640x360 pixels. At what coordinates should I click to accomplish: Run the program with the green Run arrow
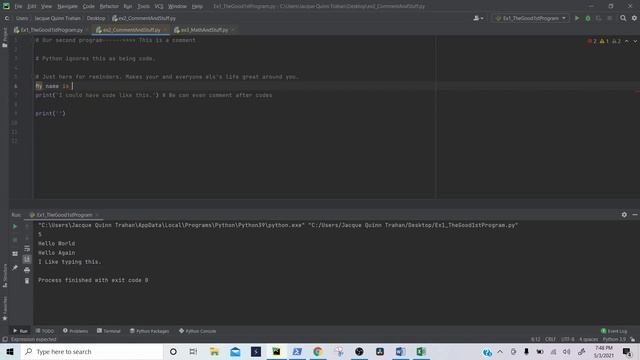coord(577,18)
